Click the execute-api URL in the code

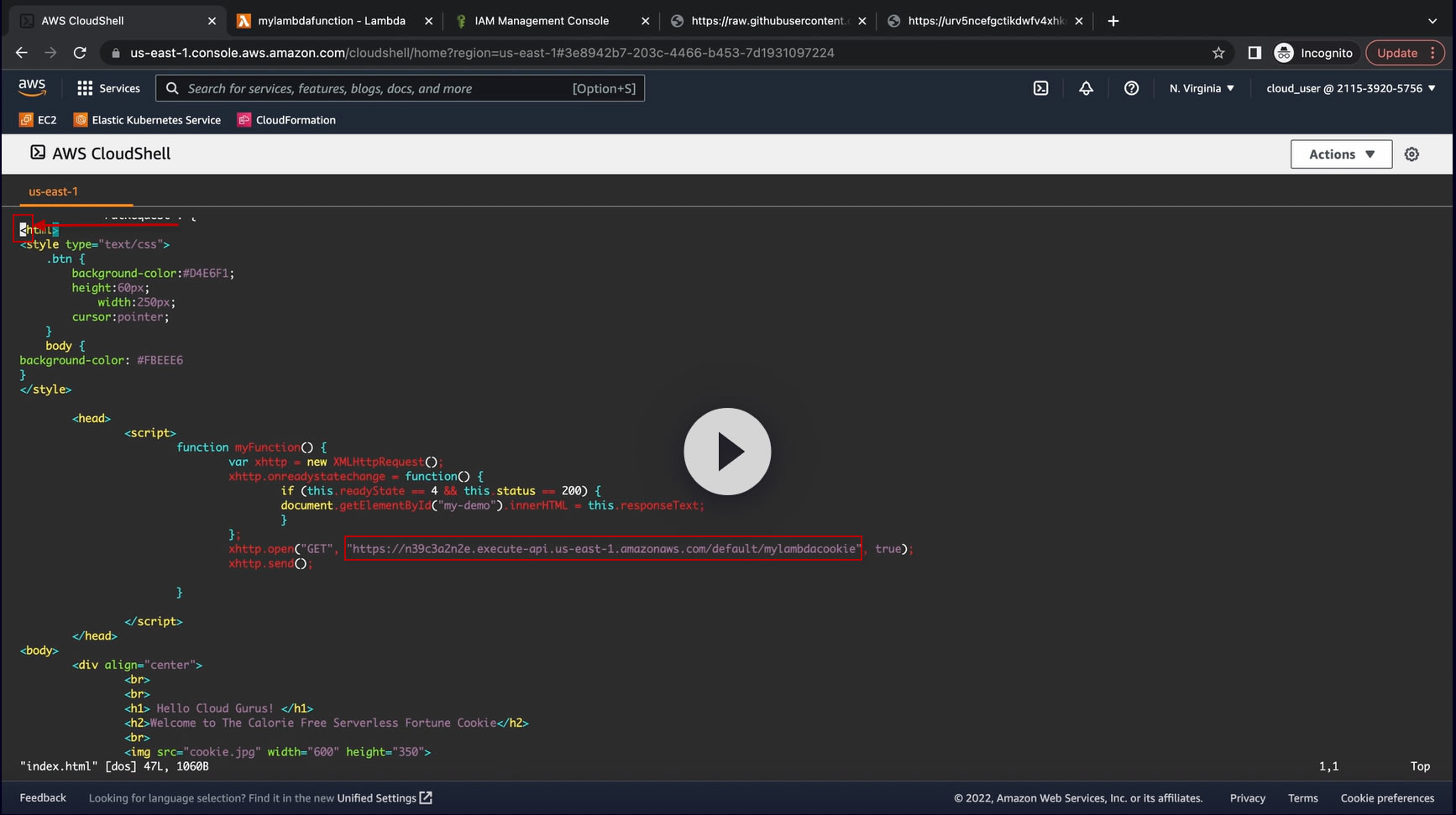point(604,549)
